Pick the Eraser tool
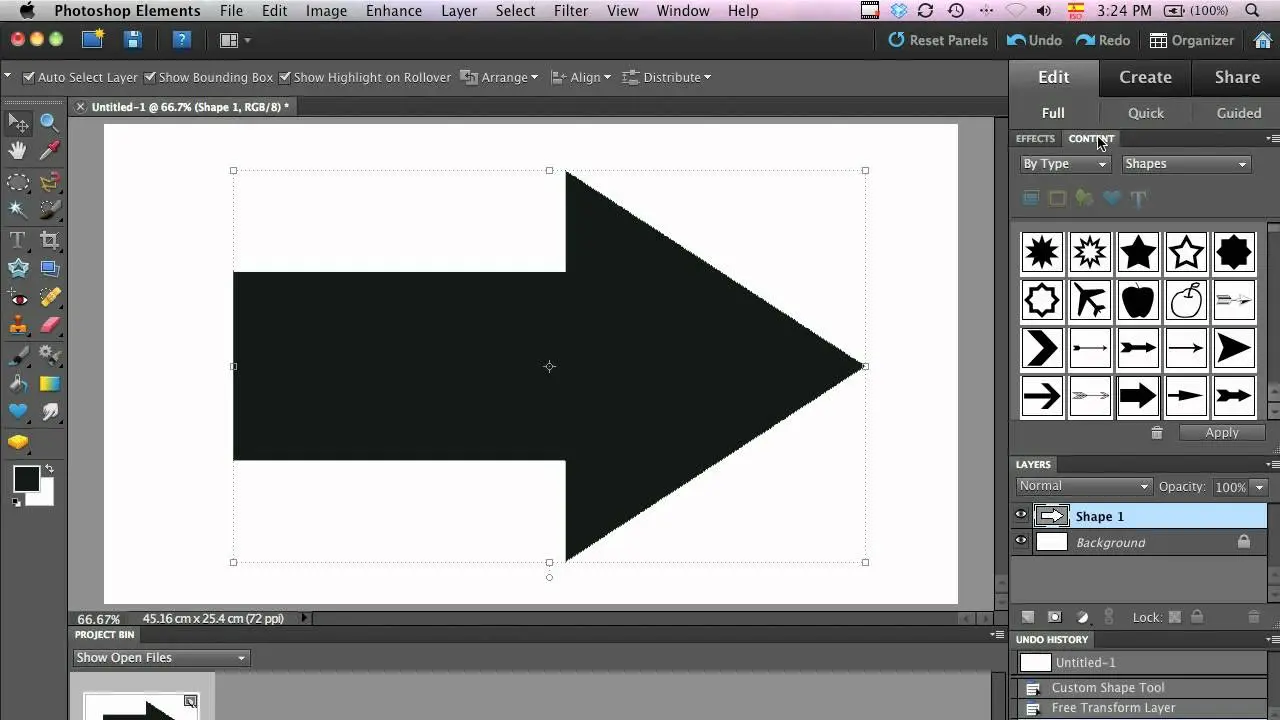 (x=49, y=325)
